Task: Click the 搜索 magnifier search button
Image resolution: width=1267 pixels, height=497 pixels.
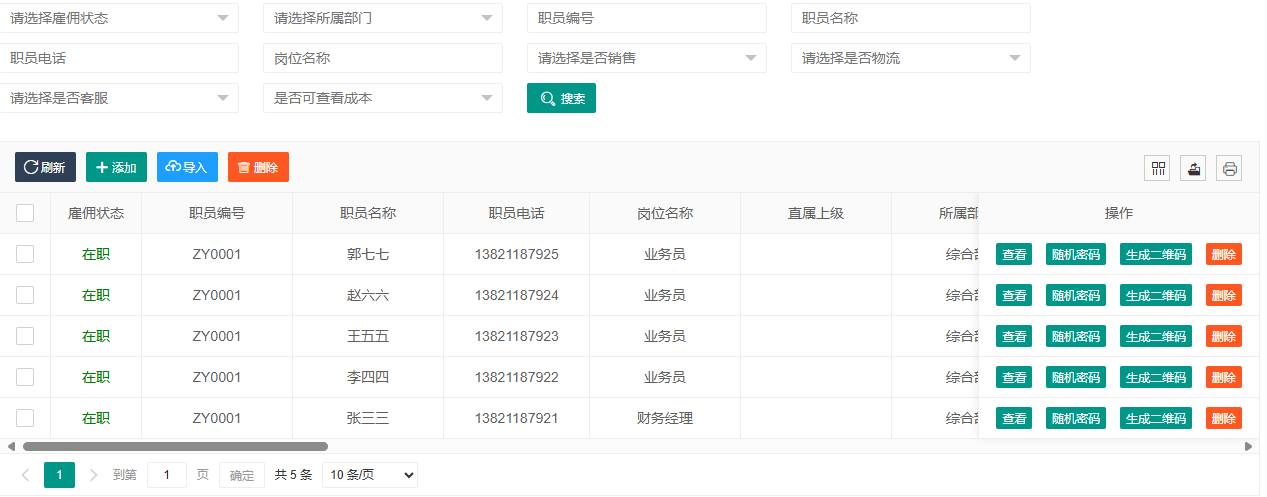Action: [x=561, y=98]
